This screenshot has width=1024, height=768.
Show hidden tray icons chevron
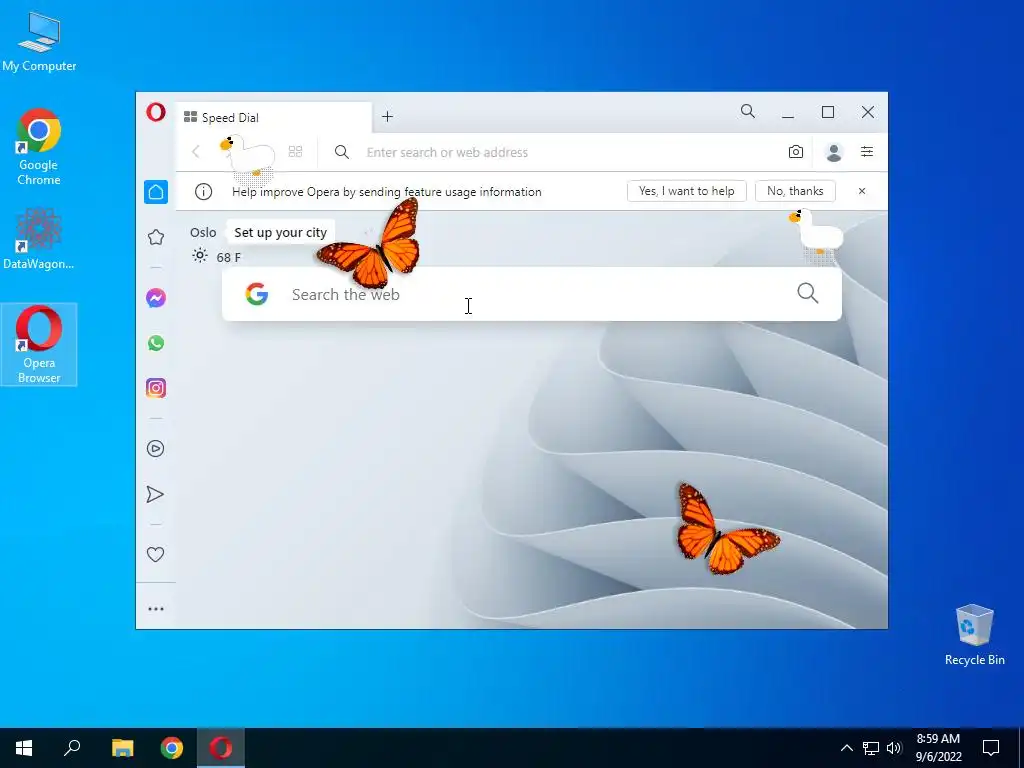[846, 748]
